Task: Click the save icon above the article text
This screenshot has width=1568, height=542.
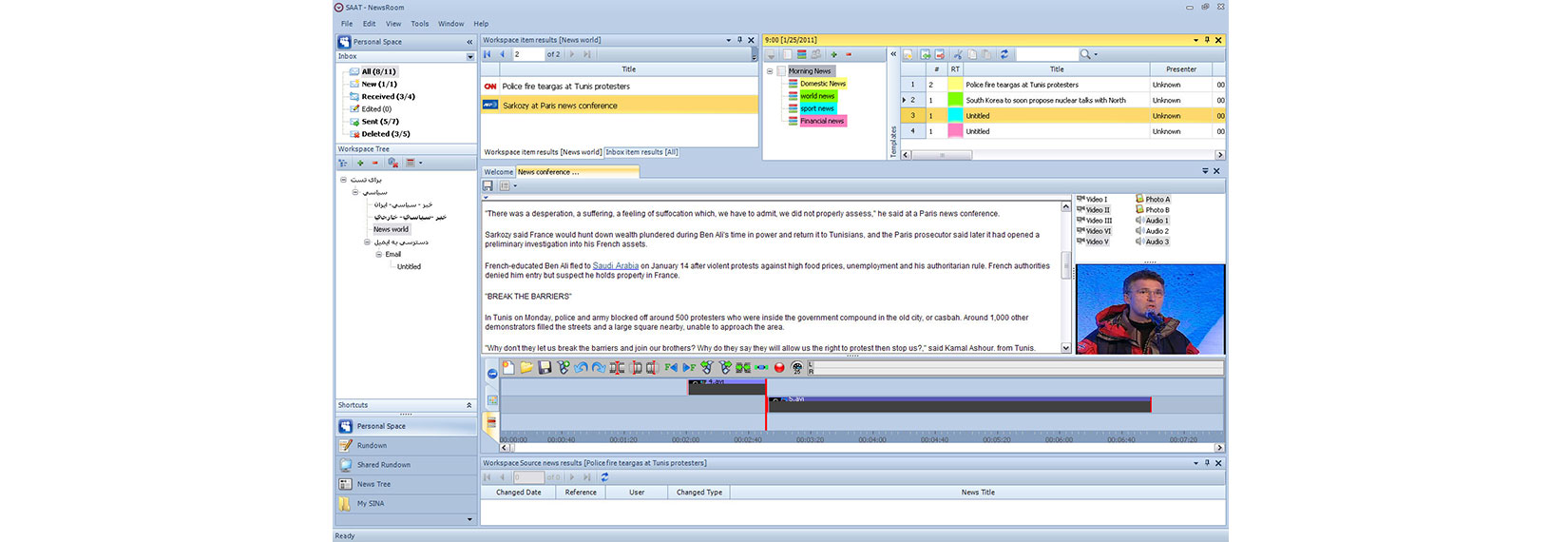Action: point(488,185)
